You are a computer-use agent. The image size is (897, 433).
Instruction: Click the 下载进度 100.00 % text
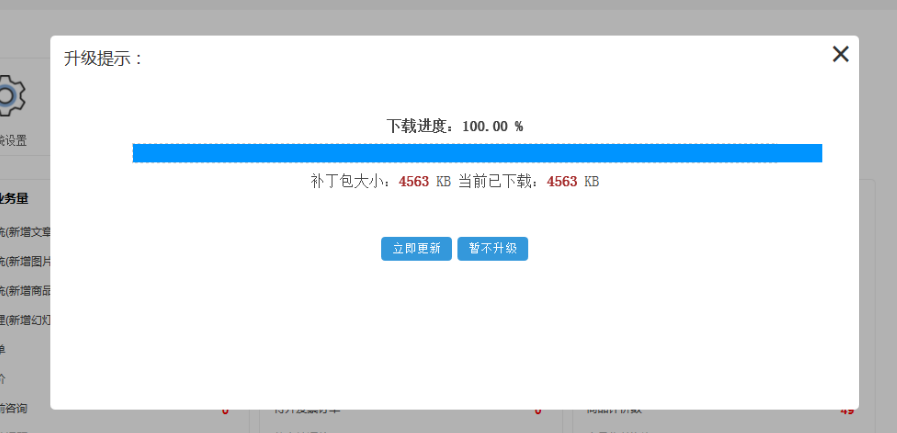point(455,126)
